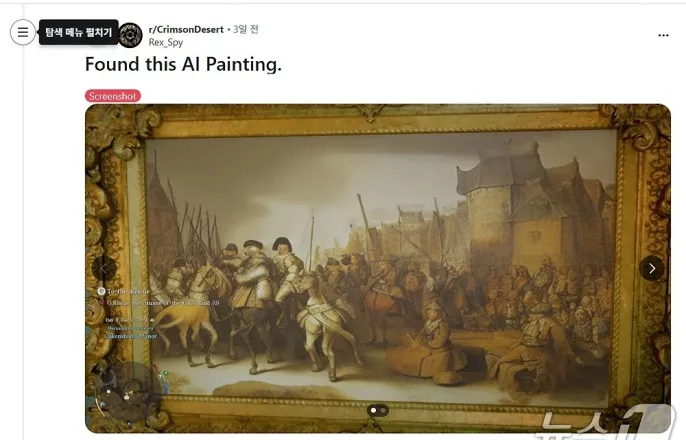Screen dimensions: 686x440
Task: Go to the next gallery image
Action: pos(651,268)
